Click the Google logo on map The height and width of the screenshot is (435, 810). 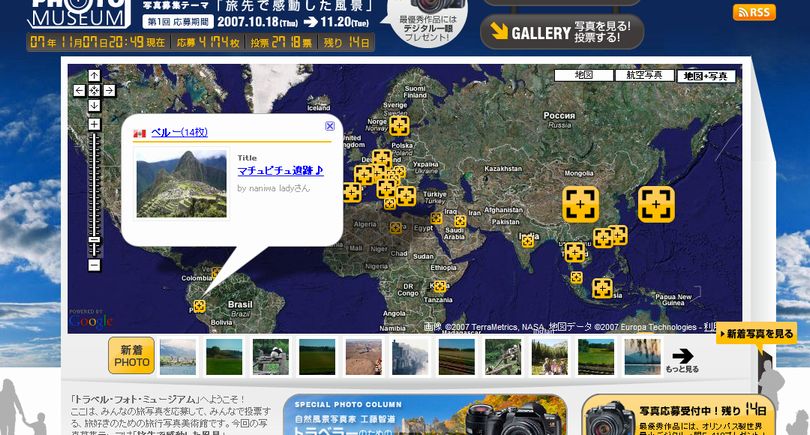(91, 320)
